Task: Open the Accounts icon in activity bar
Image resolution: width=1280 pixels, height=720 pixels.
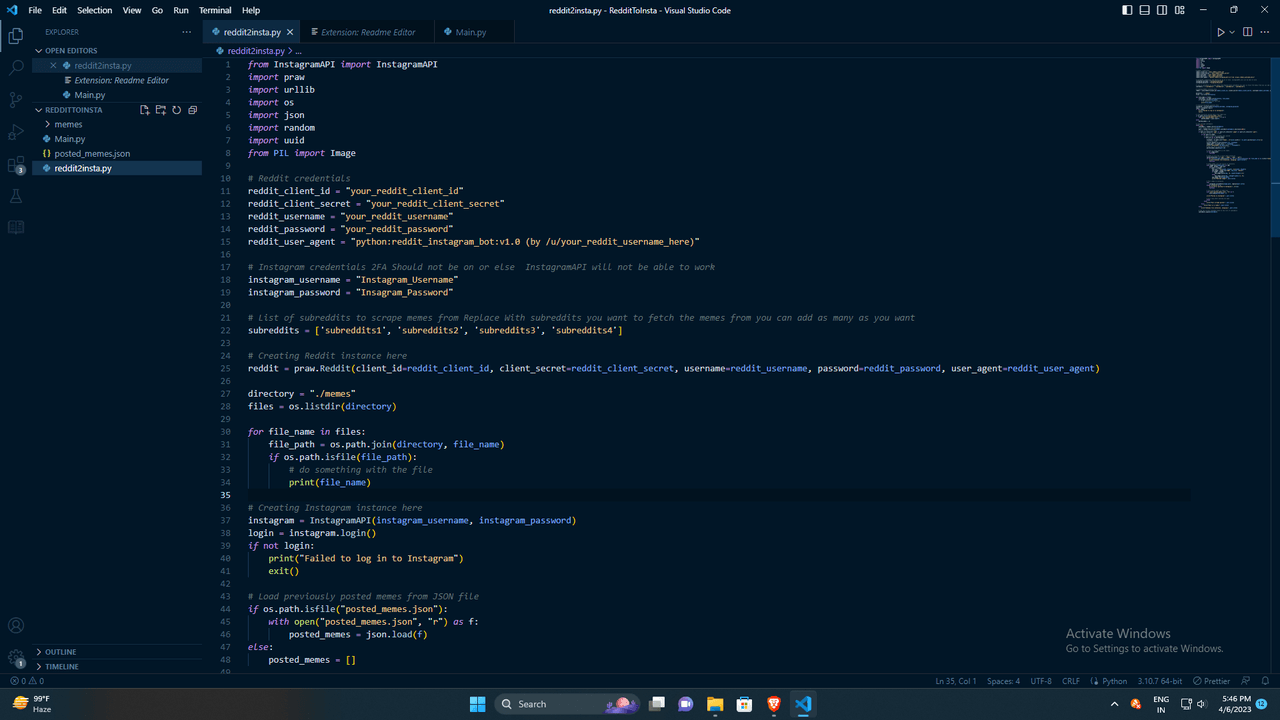Action: tap(16, 626)
